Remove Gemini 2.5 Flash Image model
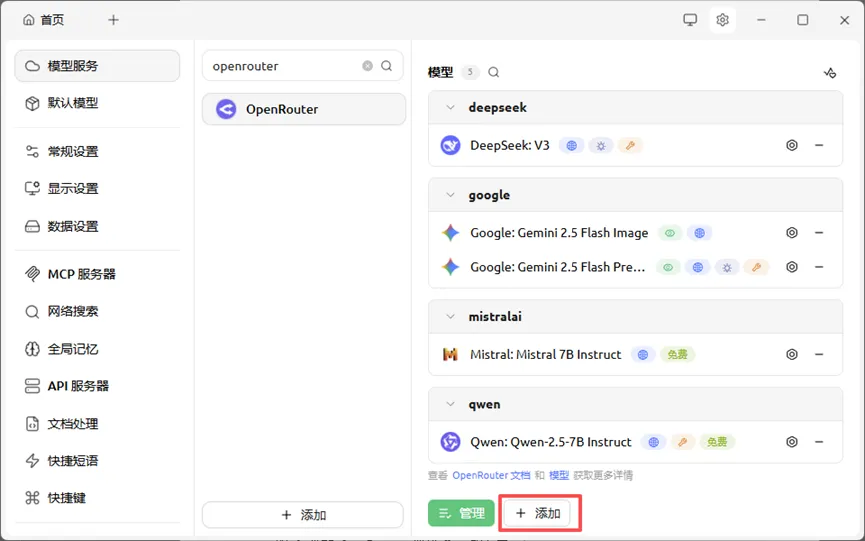Image resolution: width=865 pixels, height=541 pixels. pos(819,233)
